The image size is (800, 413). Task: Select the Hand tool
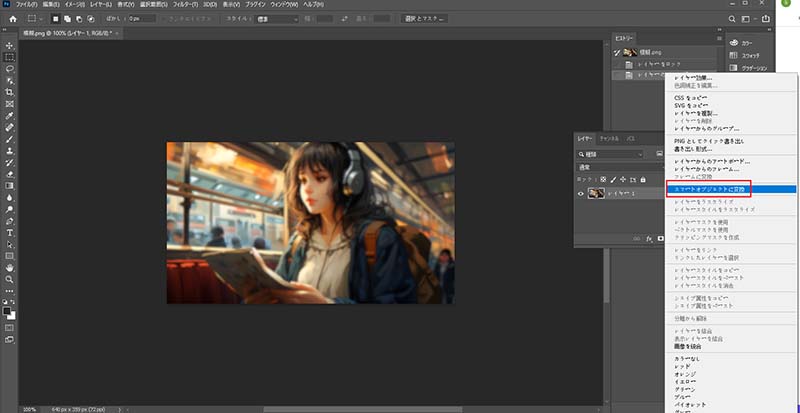point(9,268)
